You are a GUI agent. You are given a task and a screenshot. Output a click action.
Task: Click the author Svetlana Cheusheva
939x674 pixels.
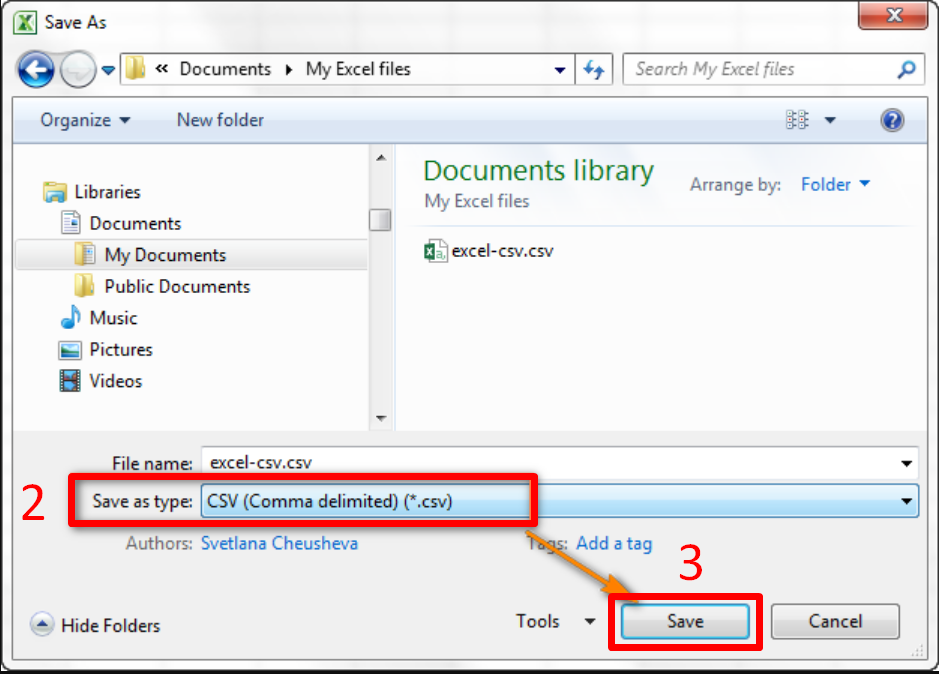pyautogui.click(x=279, y=543)
